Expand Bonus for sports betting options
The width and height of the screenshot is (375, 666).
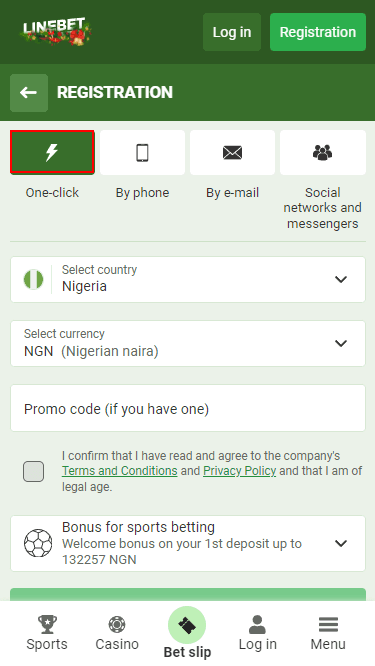(x=188, y=543)
